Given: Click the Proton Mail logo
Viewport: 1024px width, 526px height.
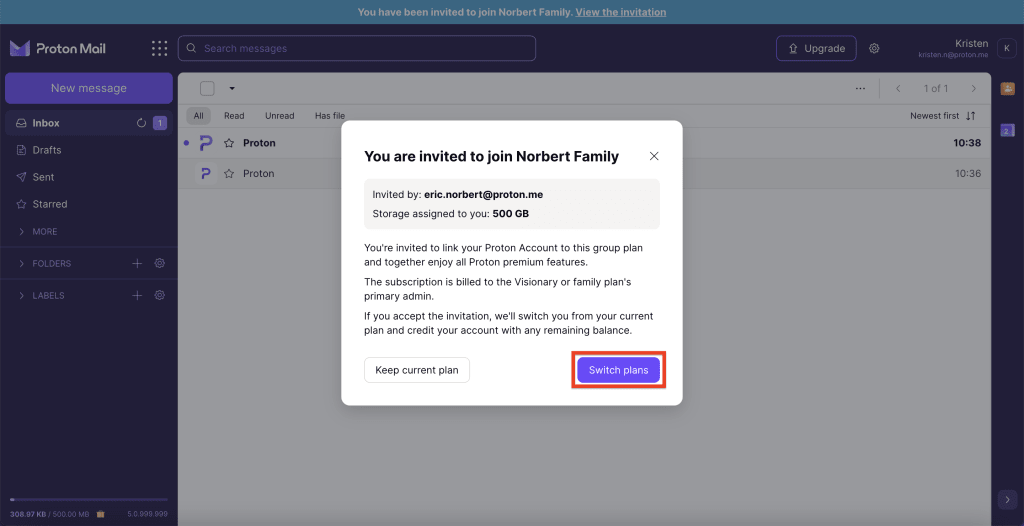Looking at the screenshot, I should tap(57, 48).
